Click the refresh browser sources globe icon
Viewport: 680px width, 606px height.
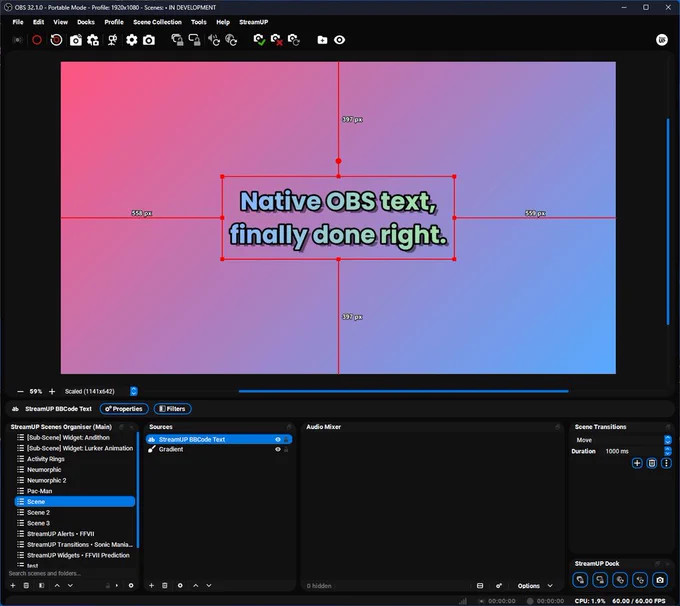231,40
